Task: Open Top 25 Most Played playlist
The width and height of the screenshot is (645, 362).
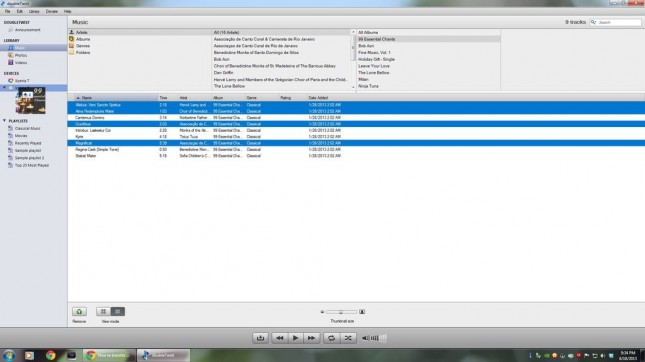Action: coord(31,165)
